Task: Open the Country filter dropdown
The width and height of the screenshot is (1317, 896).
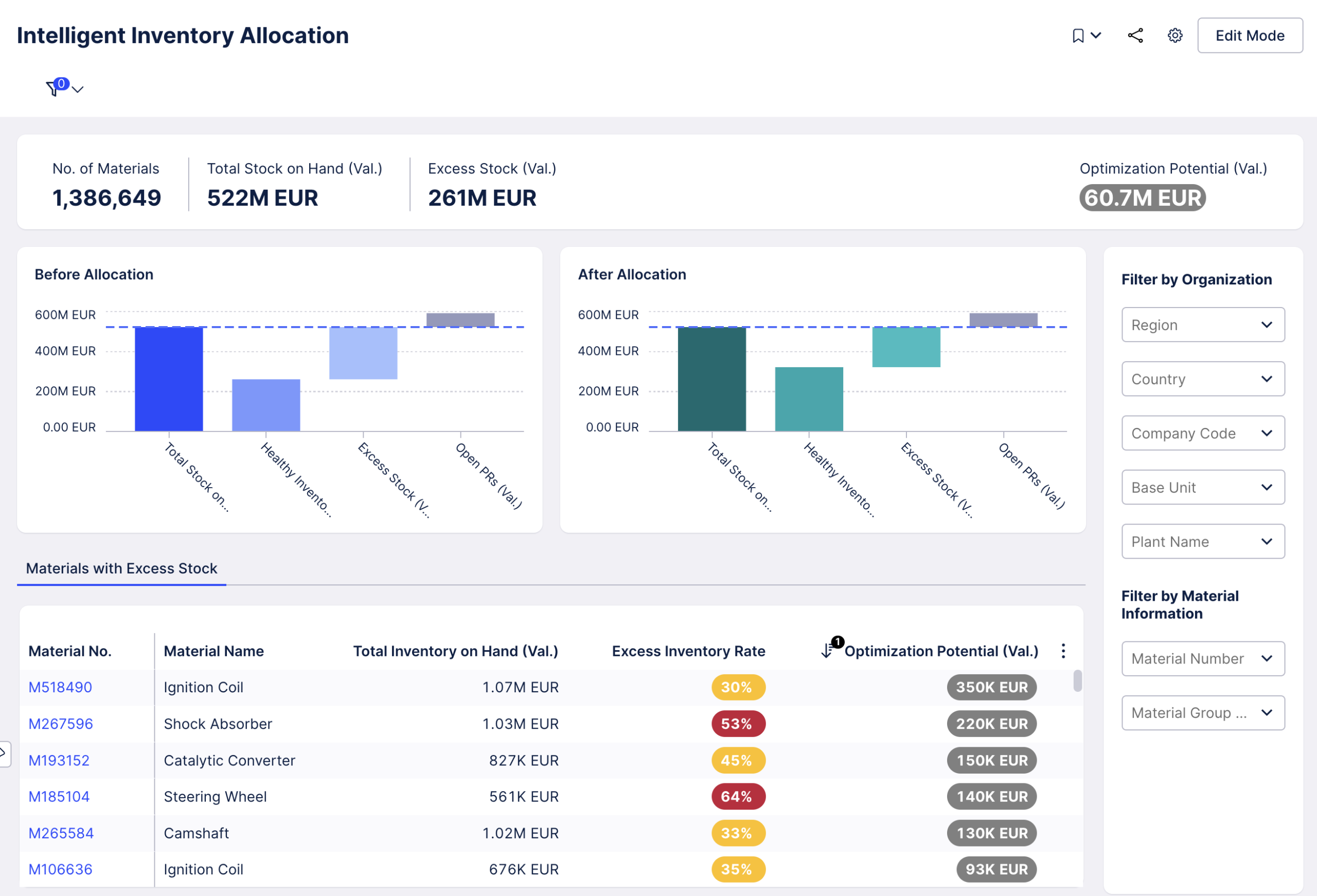Action: pos(1202,379)
